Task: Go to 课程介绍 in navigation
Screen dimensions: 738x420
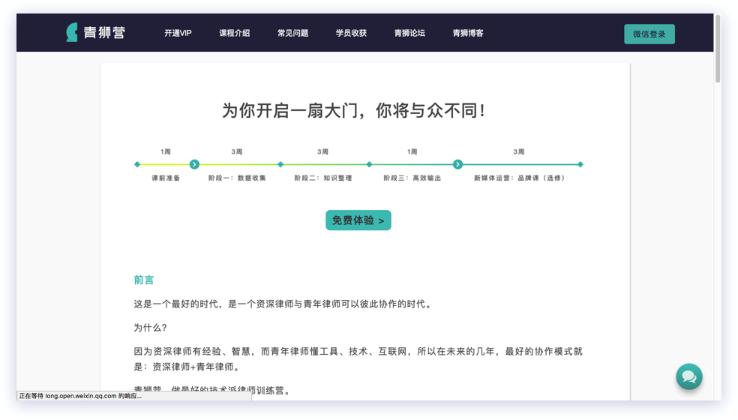Action: click(x=235, y=33)
